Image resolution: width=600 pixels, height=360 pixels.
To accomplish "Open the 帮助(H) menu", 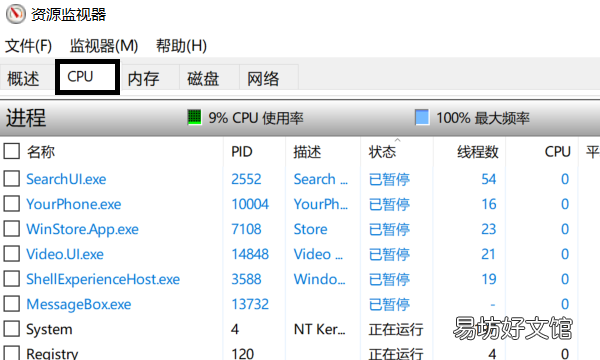I will coord(181,46).
